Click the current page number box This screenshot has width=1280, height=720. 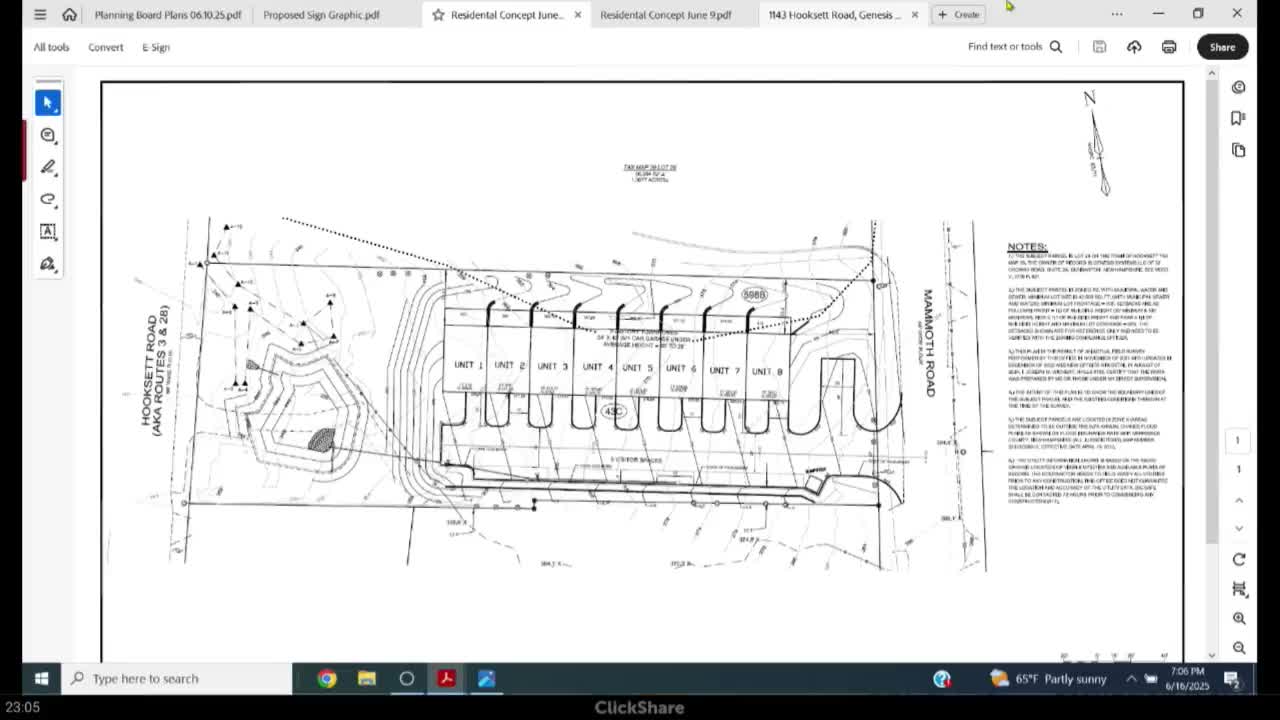tap(1237, 441)
